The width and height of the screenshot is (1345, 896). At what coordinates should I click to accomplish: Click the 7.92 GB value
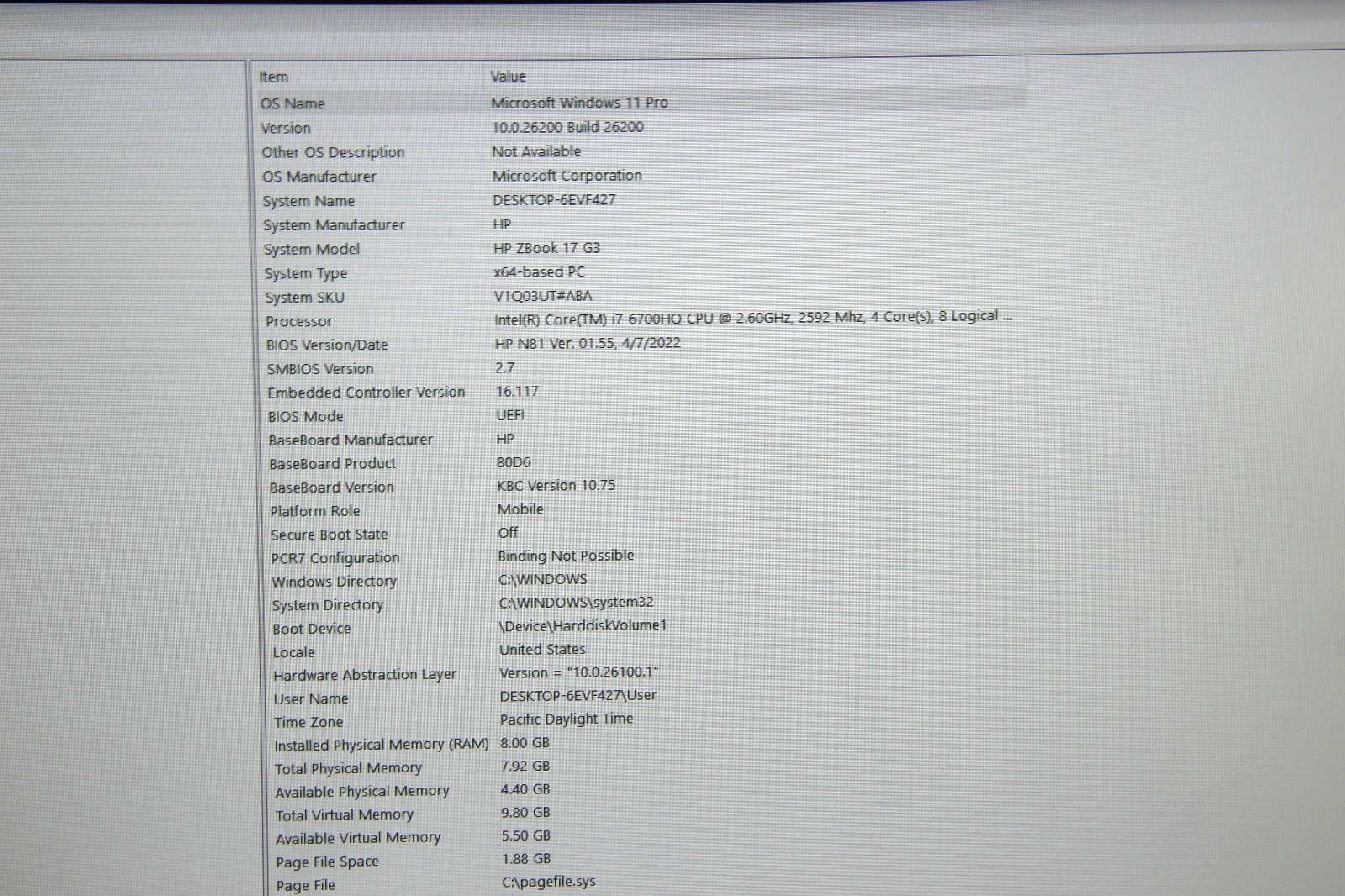click(x=525, y=767)
